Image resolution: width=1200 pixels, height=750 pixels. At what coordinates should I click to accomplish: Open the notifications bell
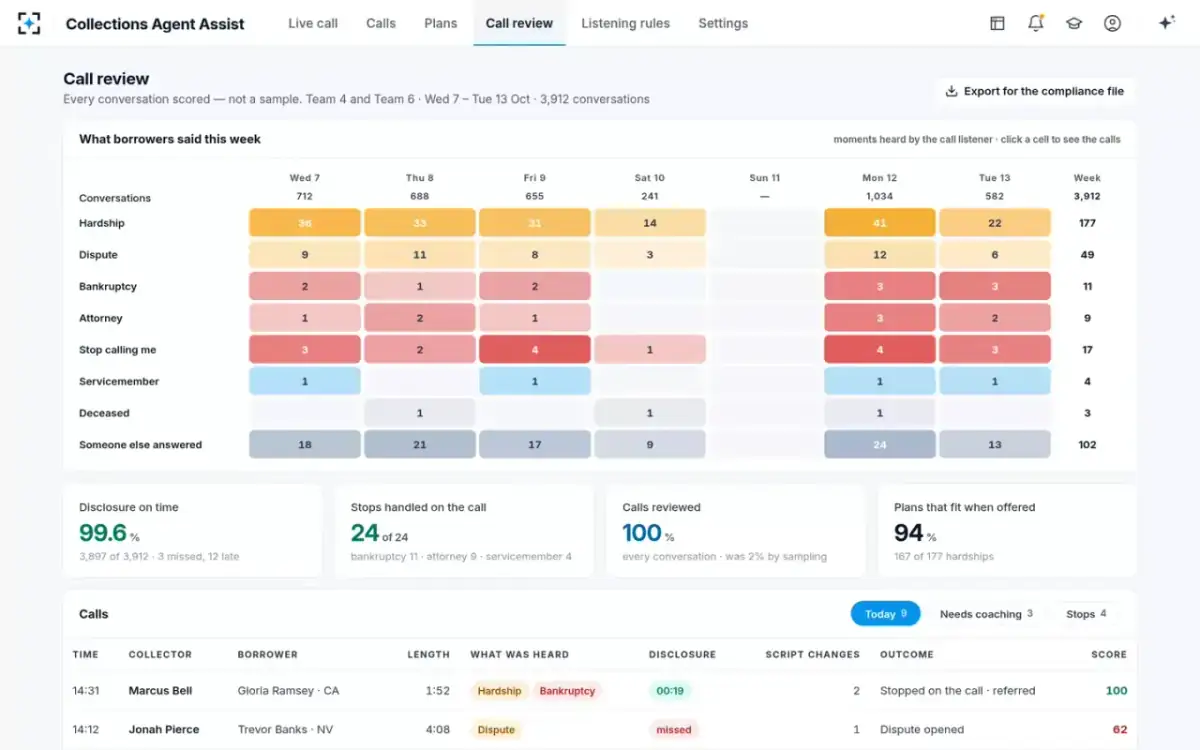[x=1036, y=23]
